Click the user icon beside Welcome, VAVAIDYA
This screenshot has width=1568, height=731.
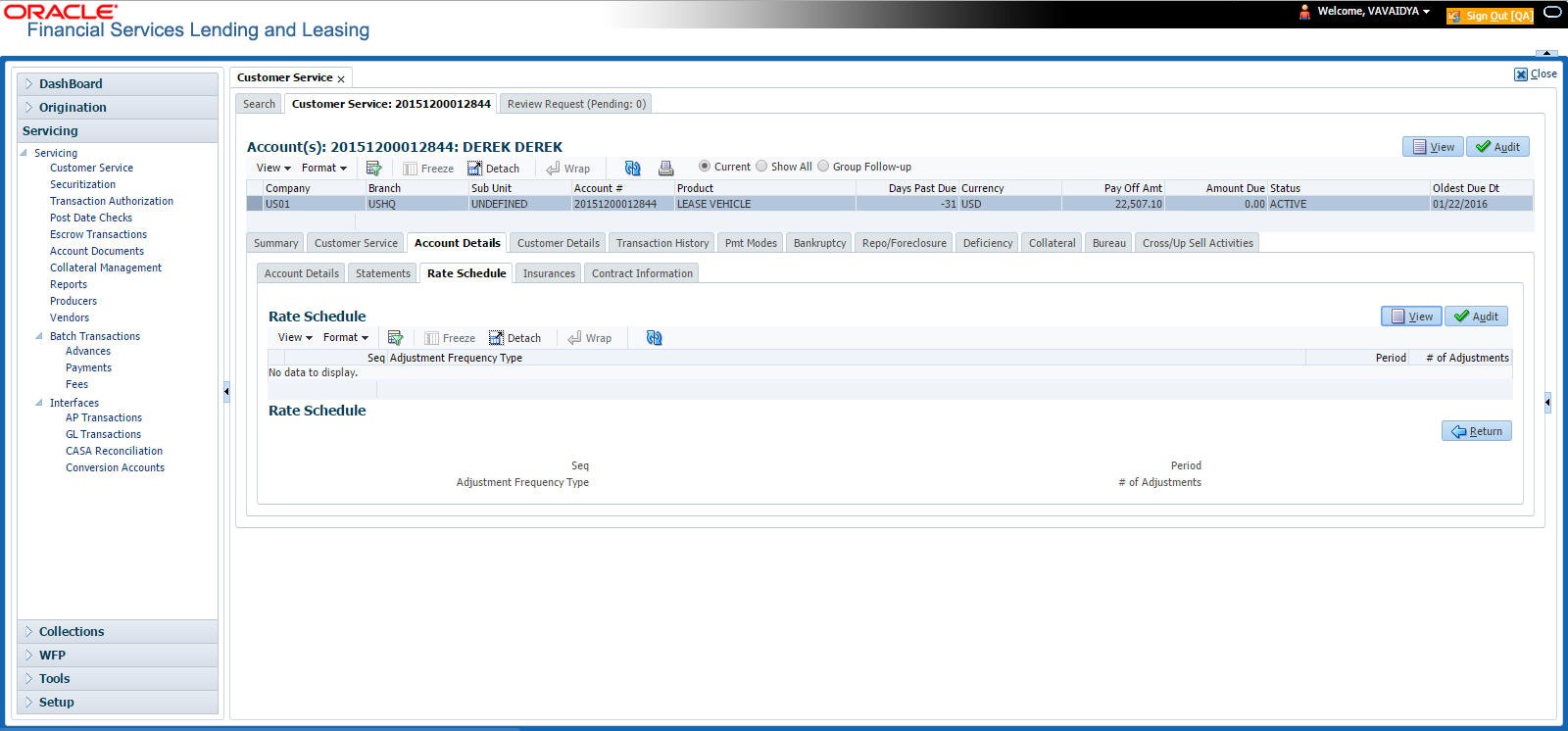pyautogui.click(x=1304, y=12)
